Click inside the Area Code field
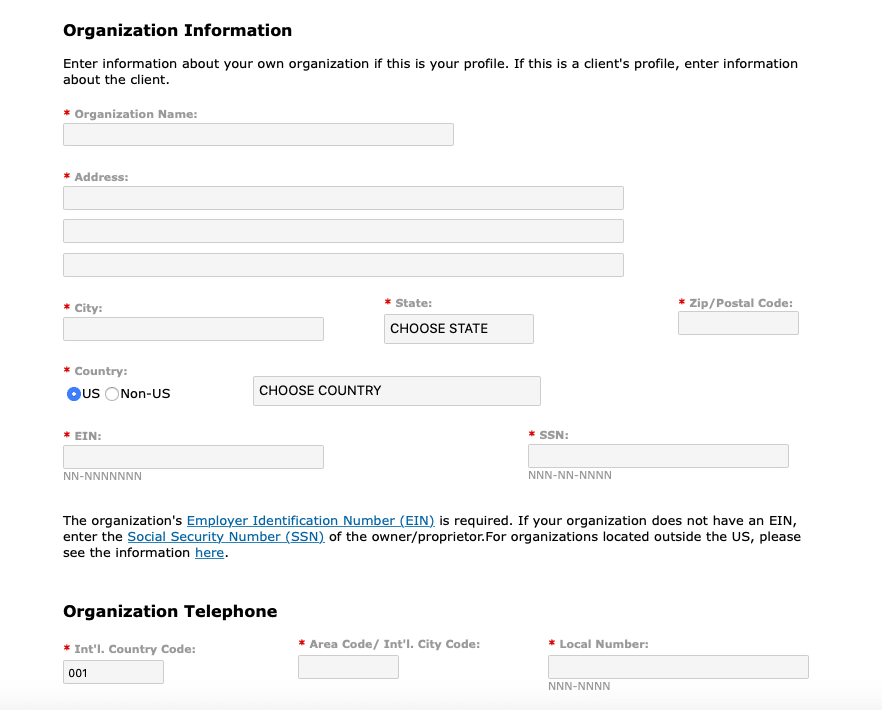Image resolution: width=882 pixels, height=710 pixels. click(348, 665)
